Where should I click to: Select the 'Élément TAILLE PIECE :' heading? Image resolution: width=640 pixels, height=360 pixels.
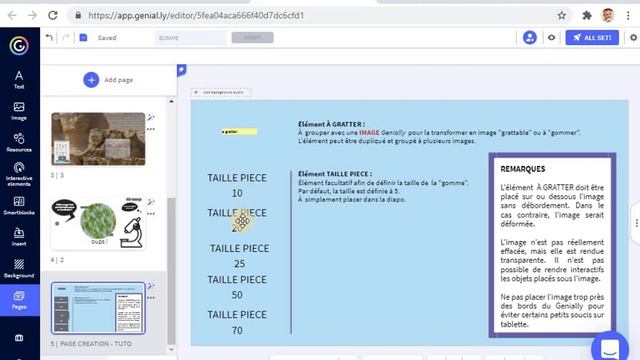point(335,174)
